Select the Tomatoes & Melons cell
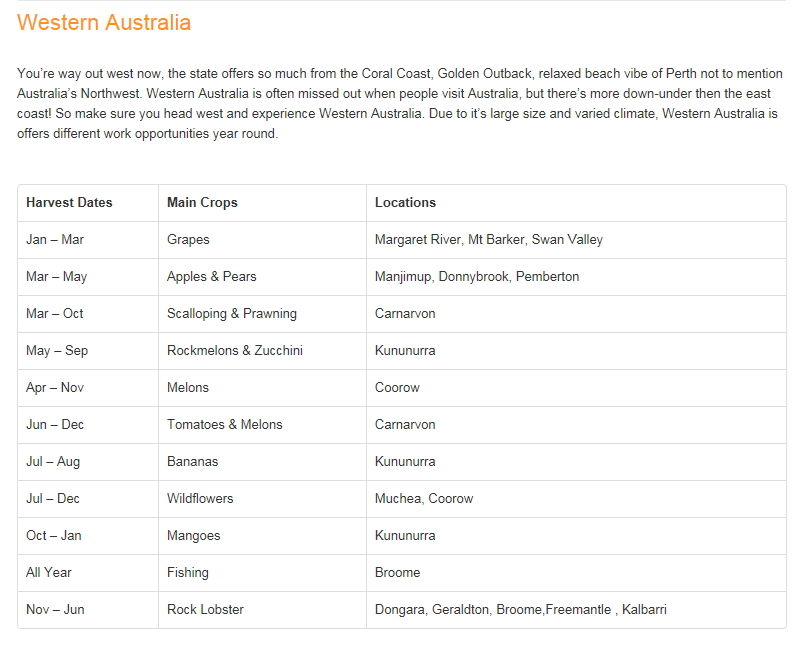808x648 pixels. tap(224, 424)
